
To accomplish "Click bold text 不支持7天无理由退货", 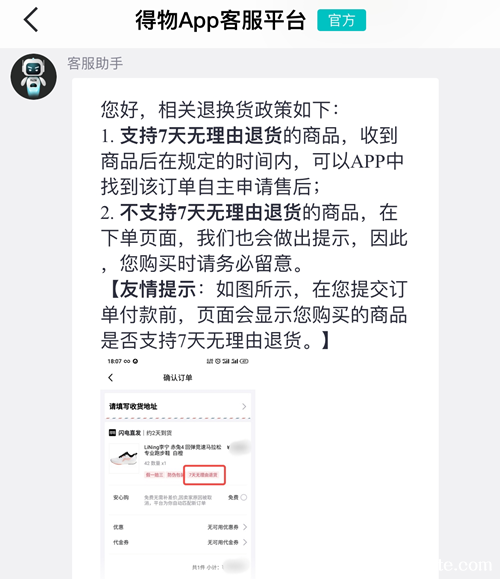I will coord(211,213).
